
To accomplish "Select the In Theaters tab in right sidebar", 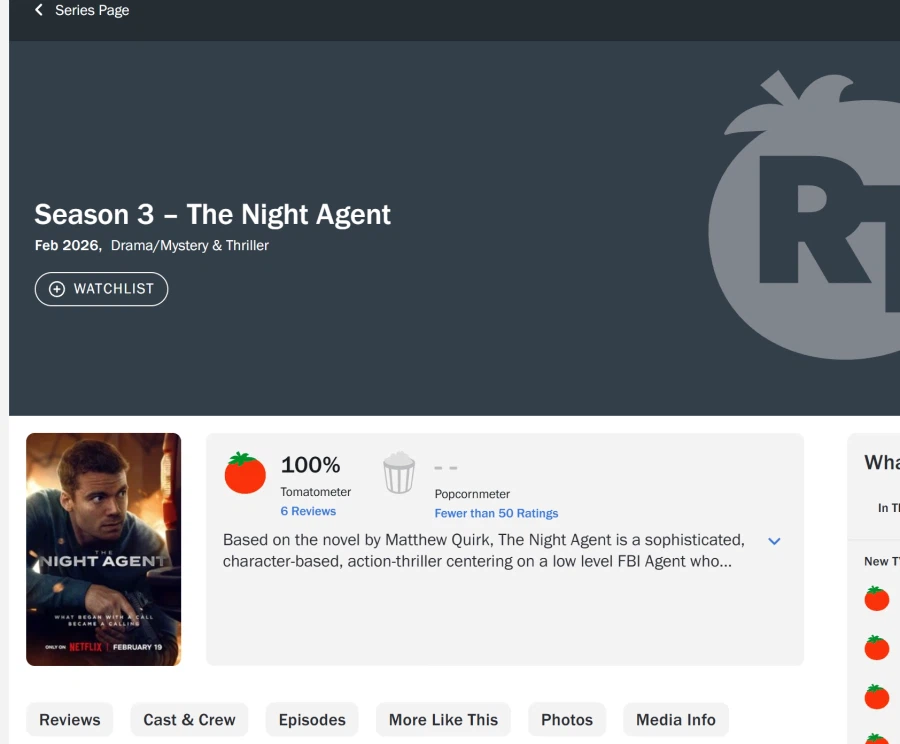I will tap(888, 508).
